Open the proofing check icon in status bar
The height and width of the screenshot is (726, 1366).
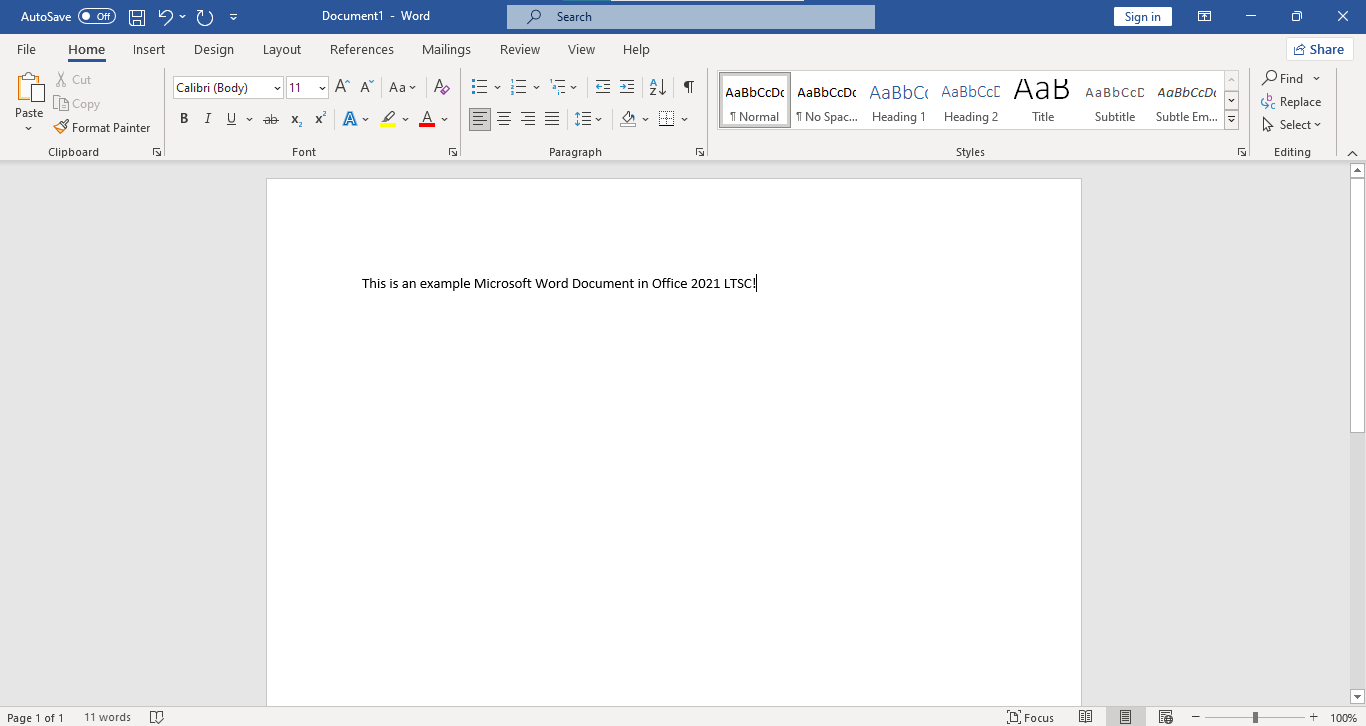[x=156, y=717]
